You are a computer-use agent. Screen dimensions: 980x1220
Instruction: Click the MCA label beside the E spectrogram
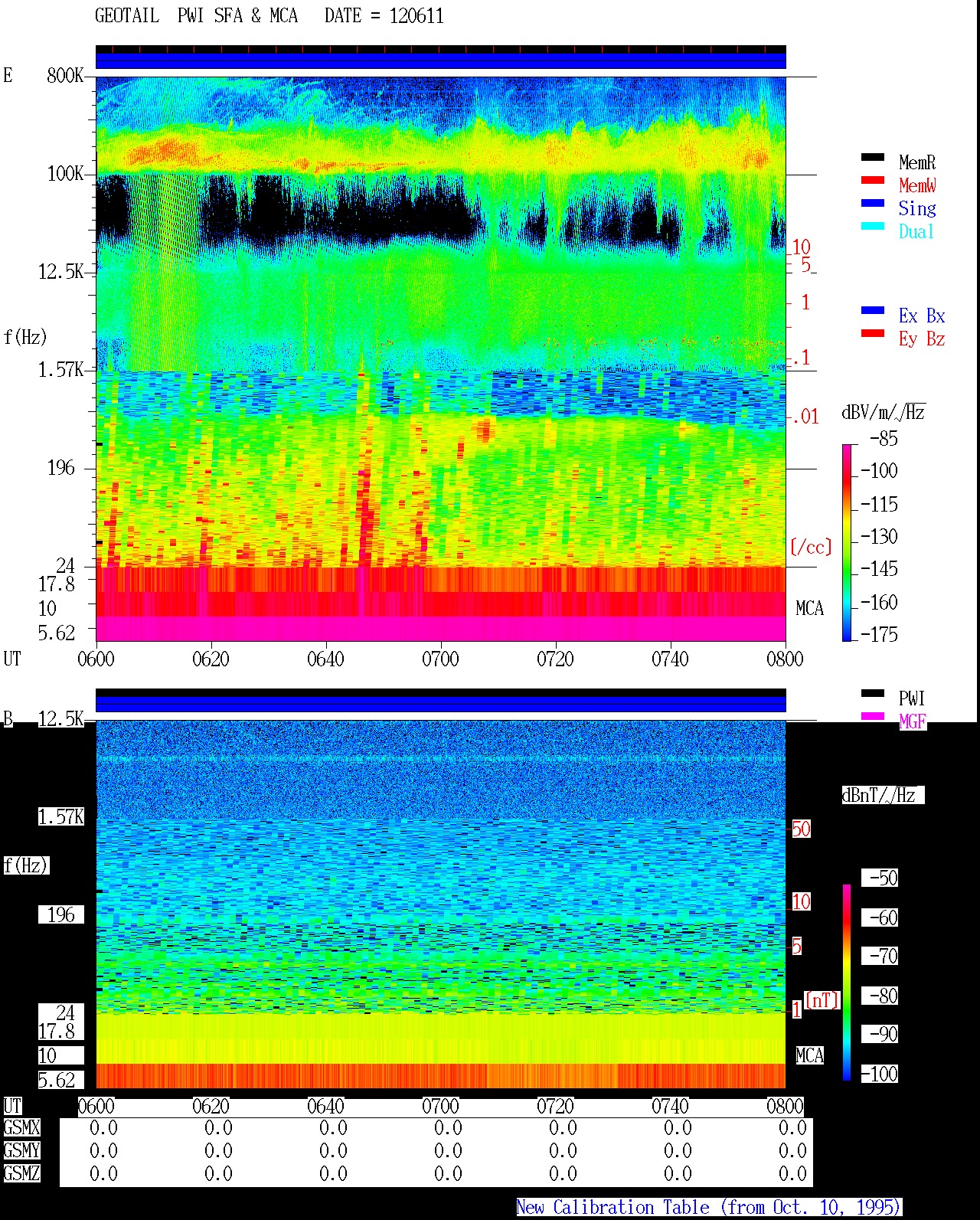click(x=809, y=609)
